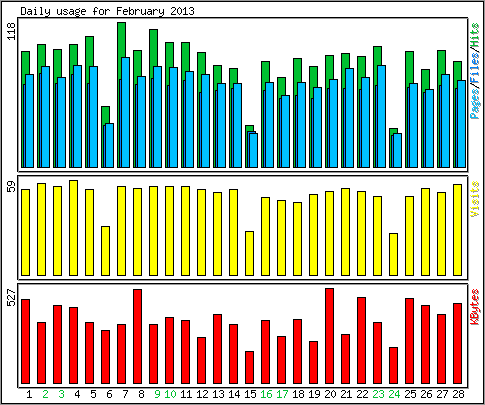Click the red KBytes bar for day 13
Screen dimensions: 485x405
point(217,349)
